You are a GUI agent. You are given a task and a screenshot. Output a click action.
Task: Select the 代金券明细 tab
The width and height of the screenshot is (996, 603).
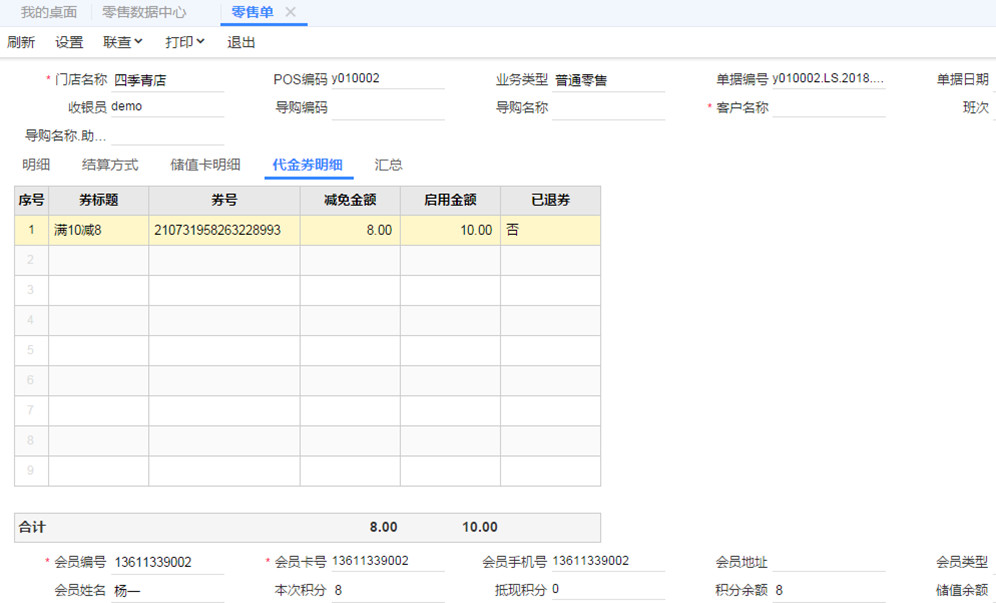point(308,165)
